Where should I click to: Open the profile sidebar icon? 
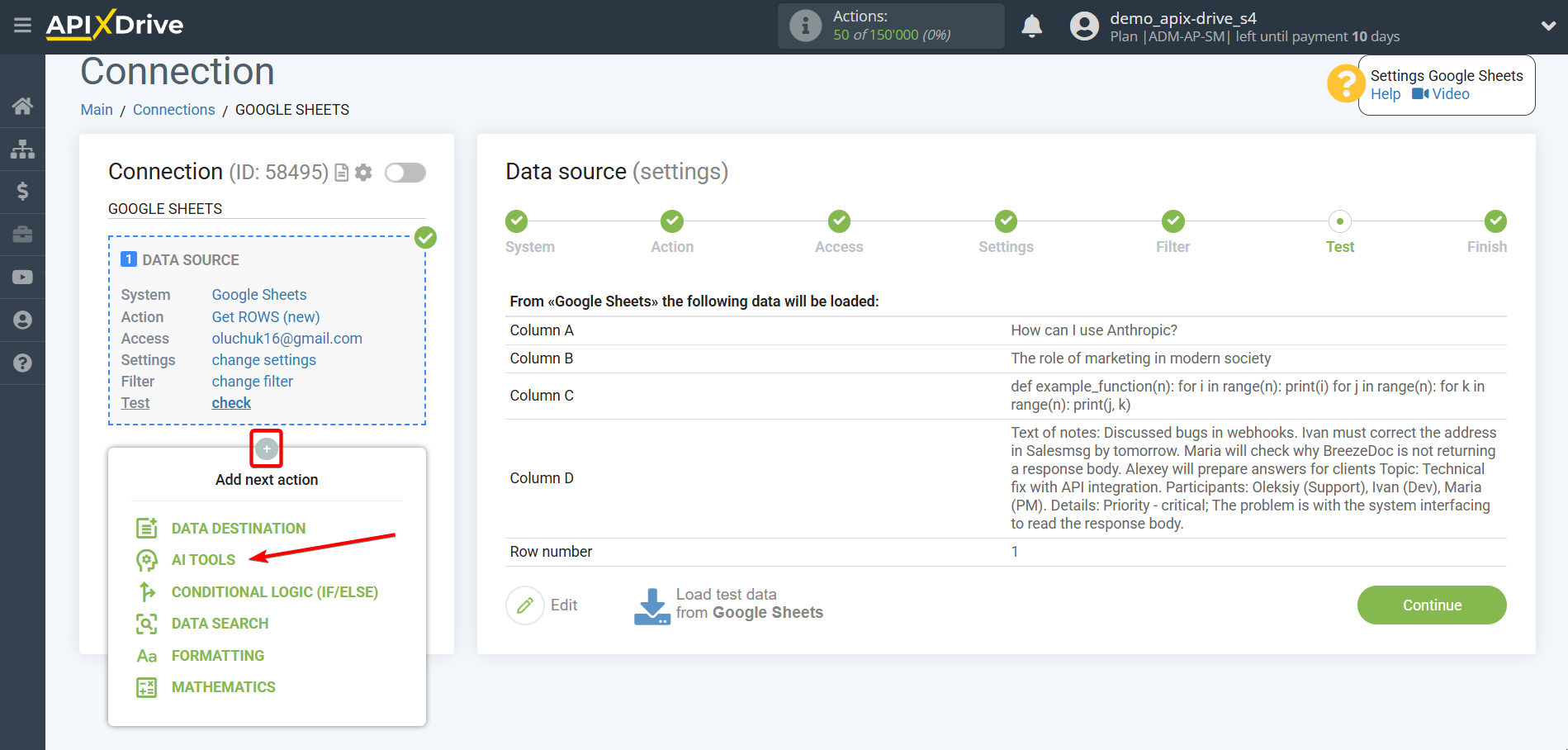(x=22, y=320)
